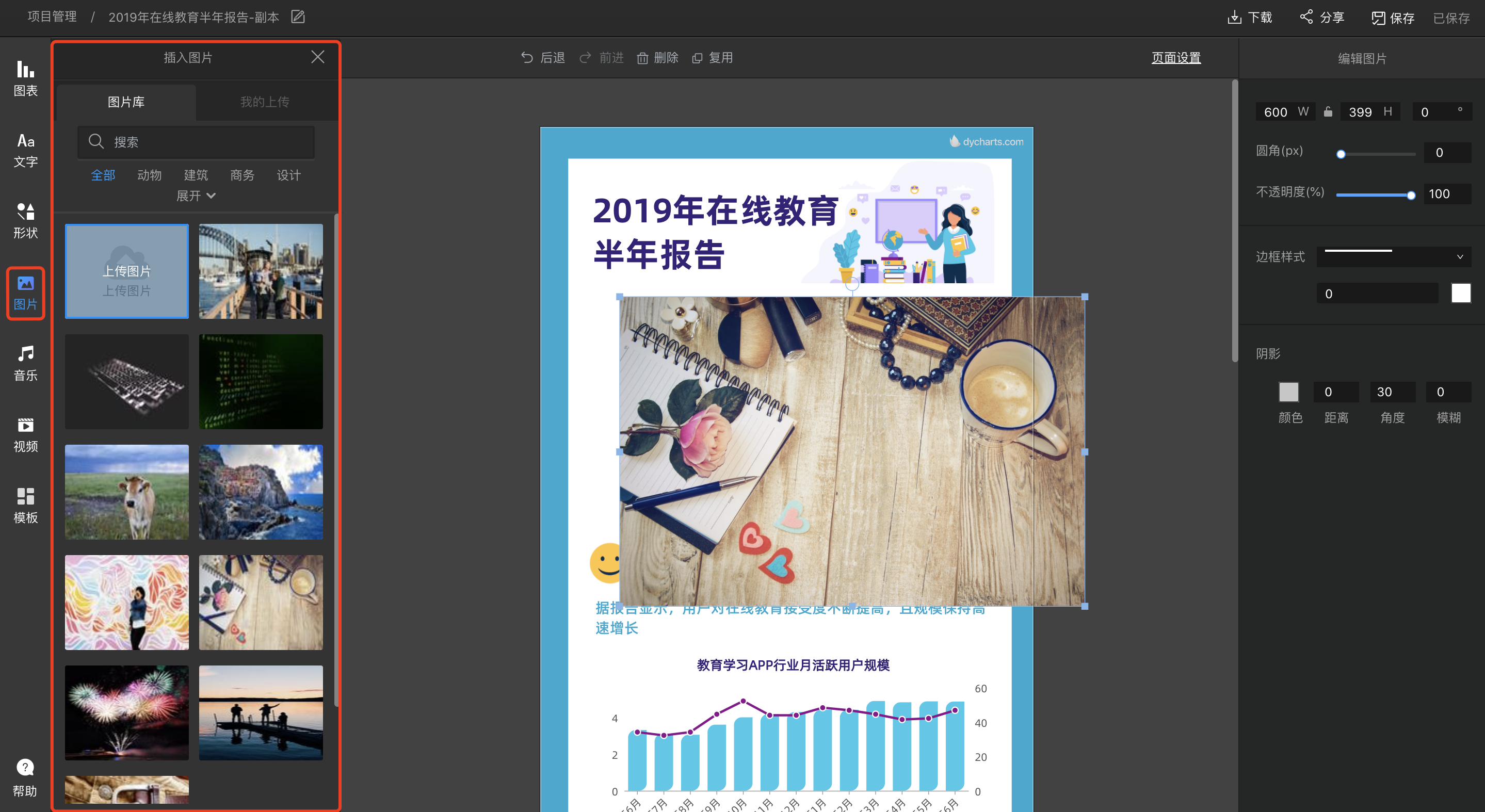Insert the keyboard photo thumbnail
Image resolution: width=1485 pixels, height=812 pixels.
(127, 382)
